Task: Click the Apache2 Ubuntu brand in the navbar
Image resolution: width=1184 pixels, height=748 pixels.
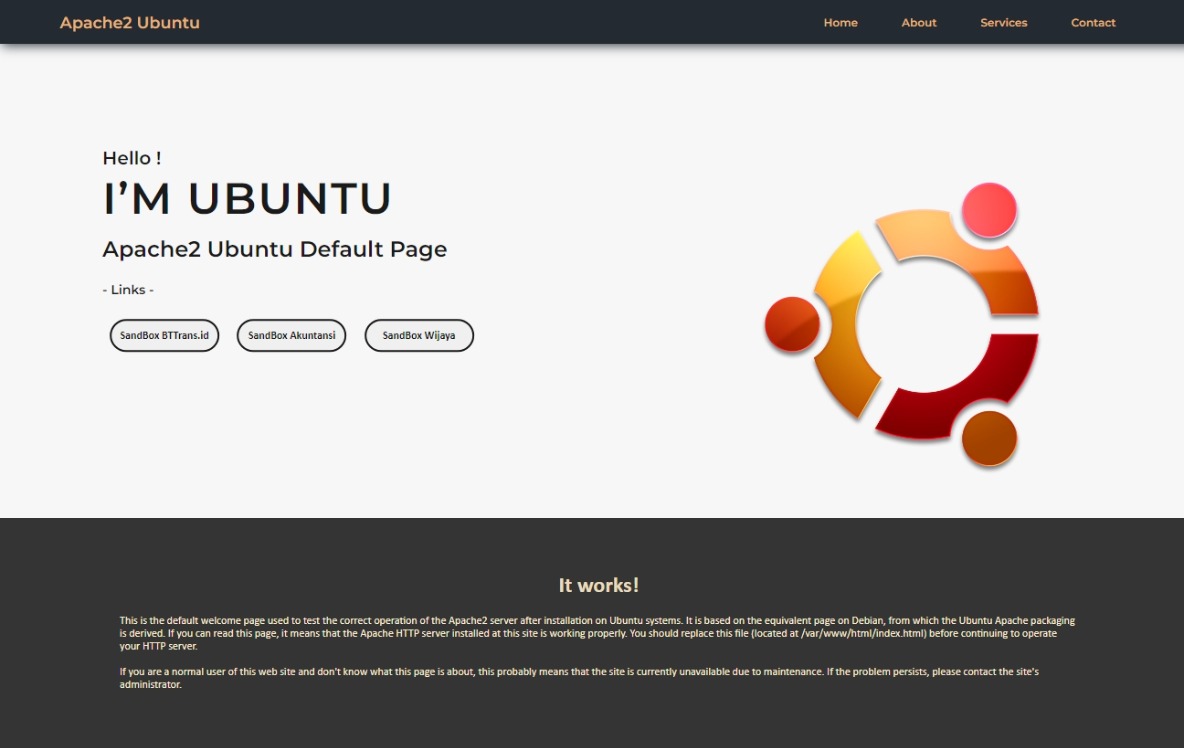Action: tap(131, 22)
